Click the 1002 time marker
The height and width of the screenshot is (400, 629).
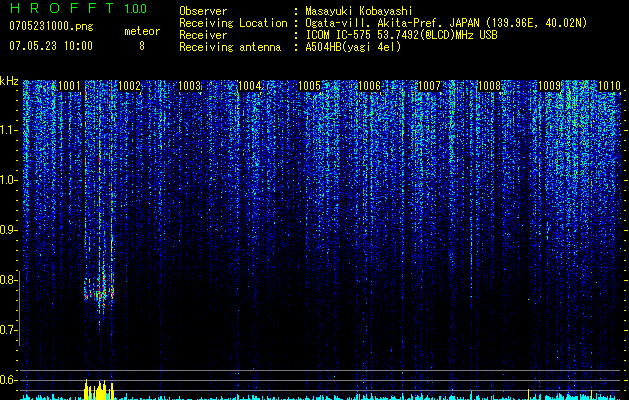(x=129, y=86)
